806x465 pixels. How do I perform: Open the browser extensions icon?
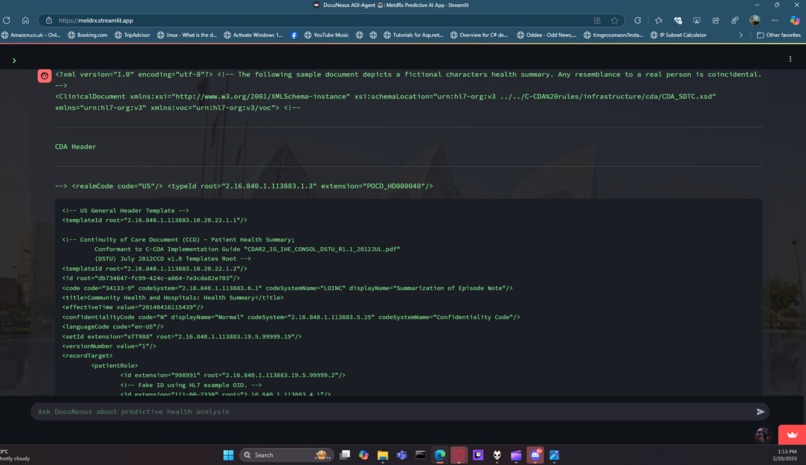click(637, 21)
